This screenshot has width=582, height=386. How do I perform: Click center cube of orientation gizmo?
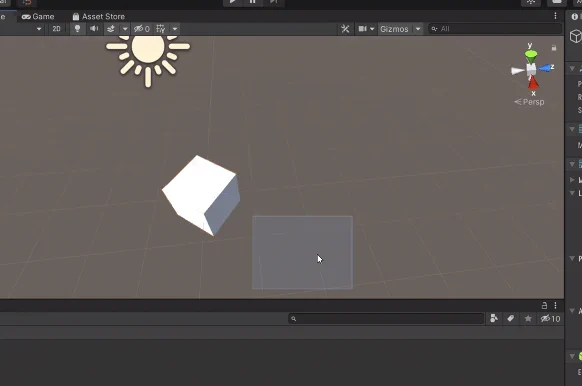pyautogui.click(x=531, y=69)
